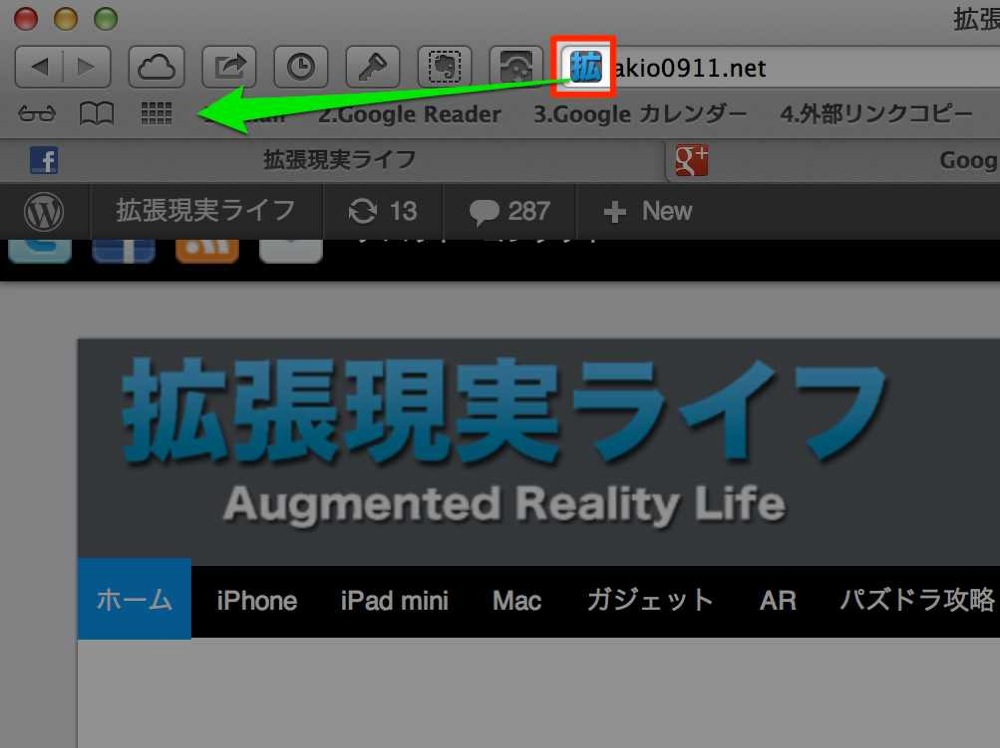Open Reading List glasses icon
This screenshot has height=748, width=1000.
(x=37, y=114)
